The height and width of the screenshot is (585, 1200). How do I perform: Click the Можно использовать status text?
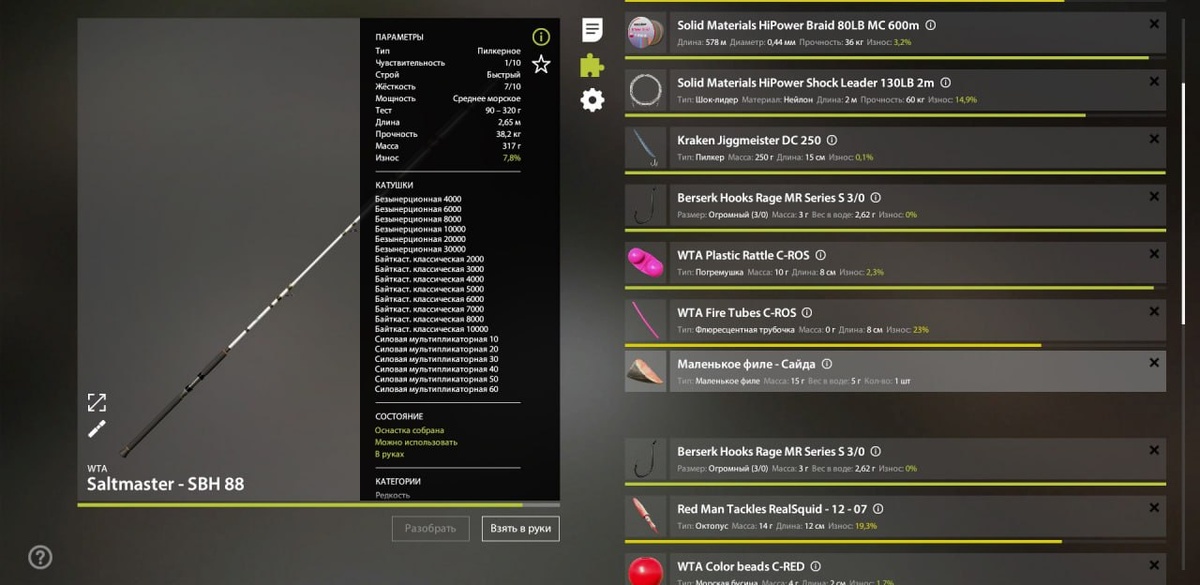tap(416, 442)
